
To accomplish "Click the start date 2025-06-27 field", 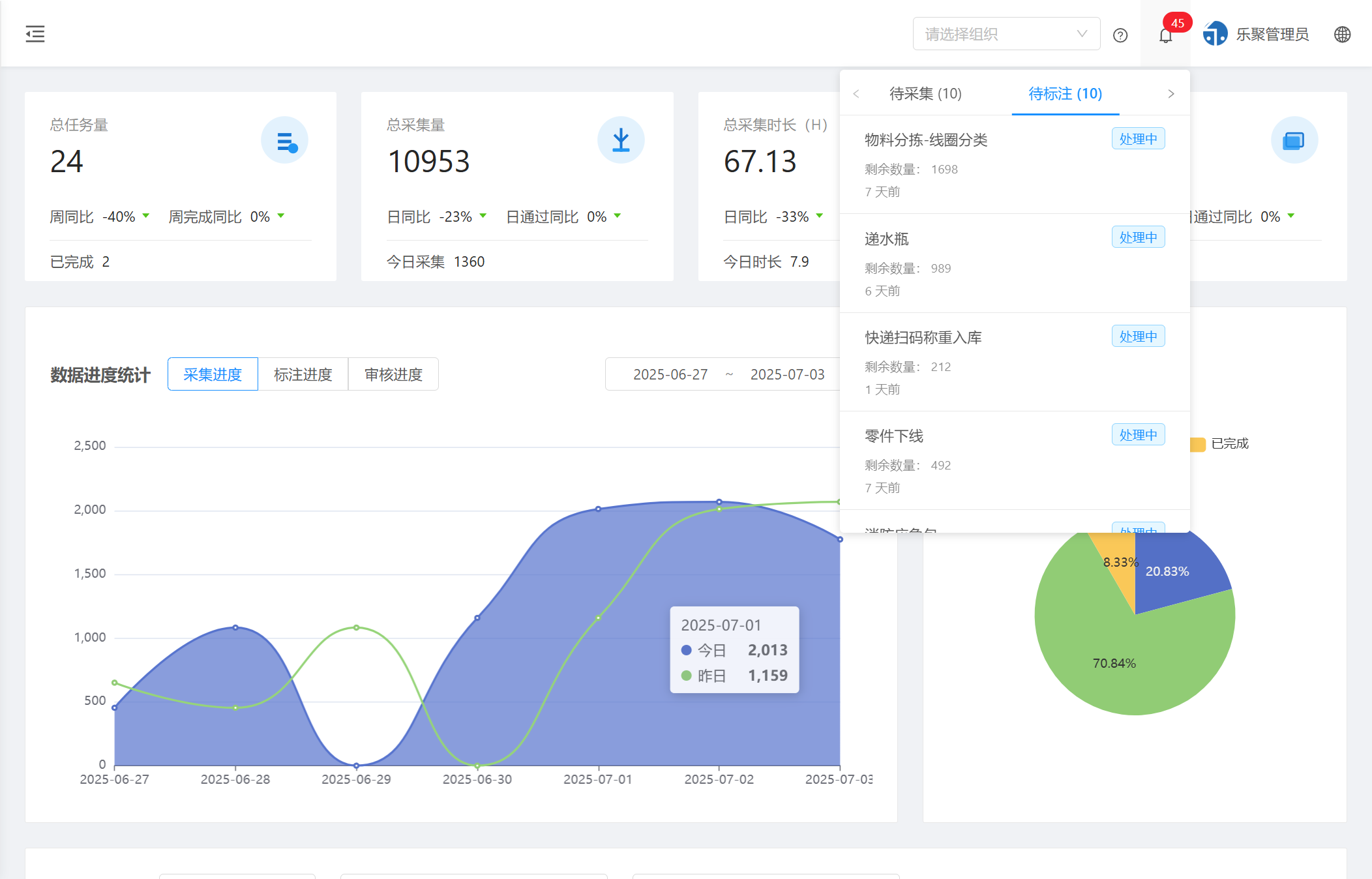I will coord(670,374).
